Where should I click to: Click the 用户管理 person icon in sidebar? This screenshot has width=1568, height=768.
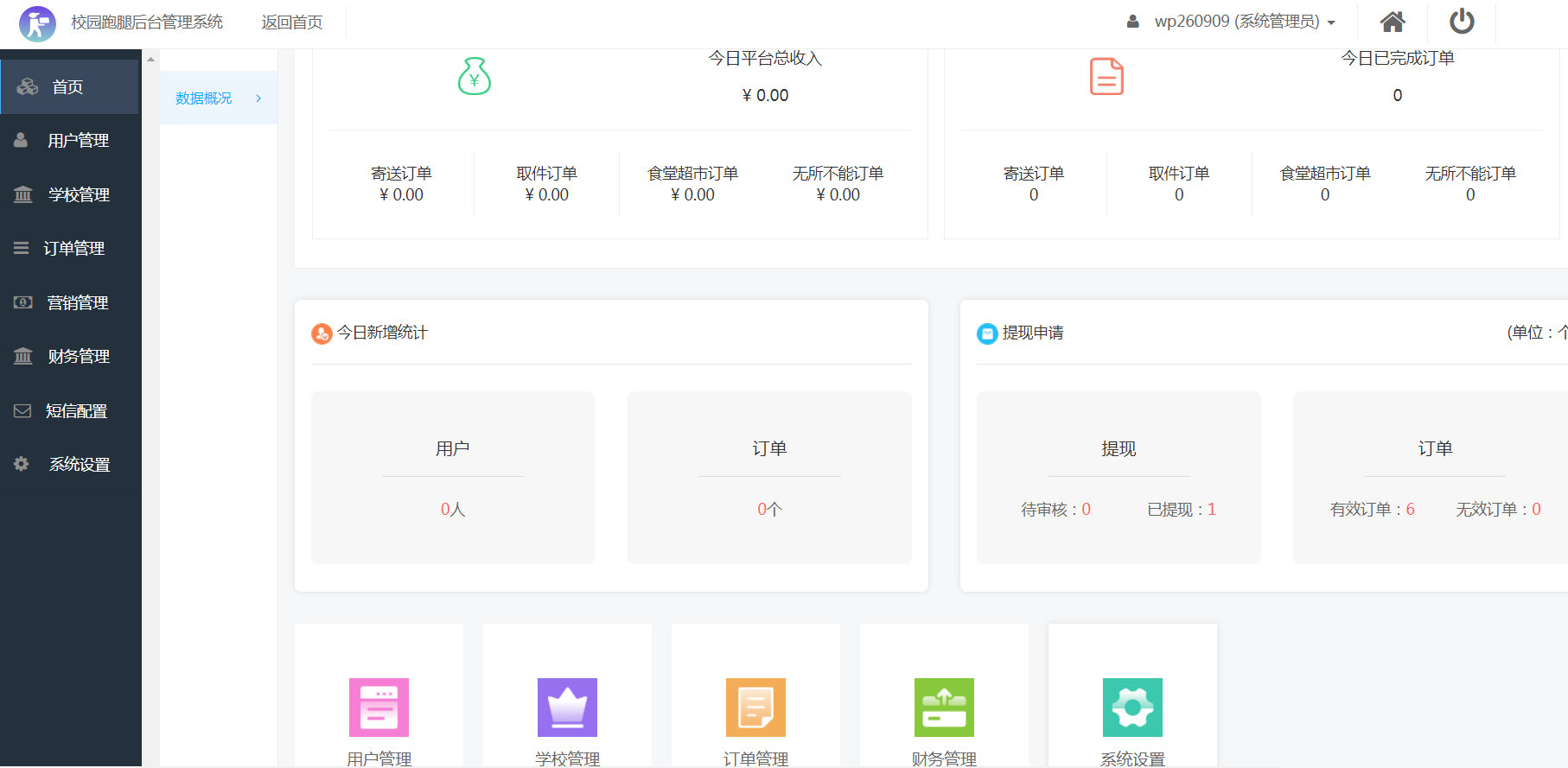(21, 140)
